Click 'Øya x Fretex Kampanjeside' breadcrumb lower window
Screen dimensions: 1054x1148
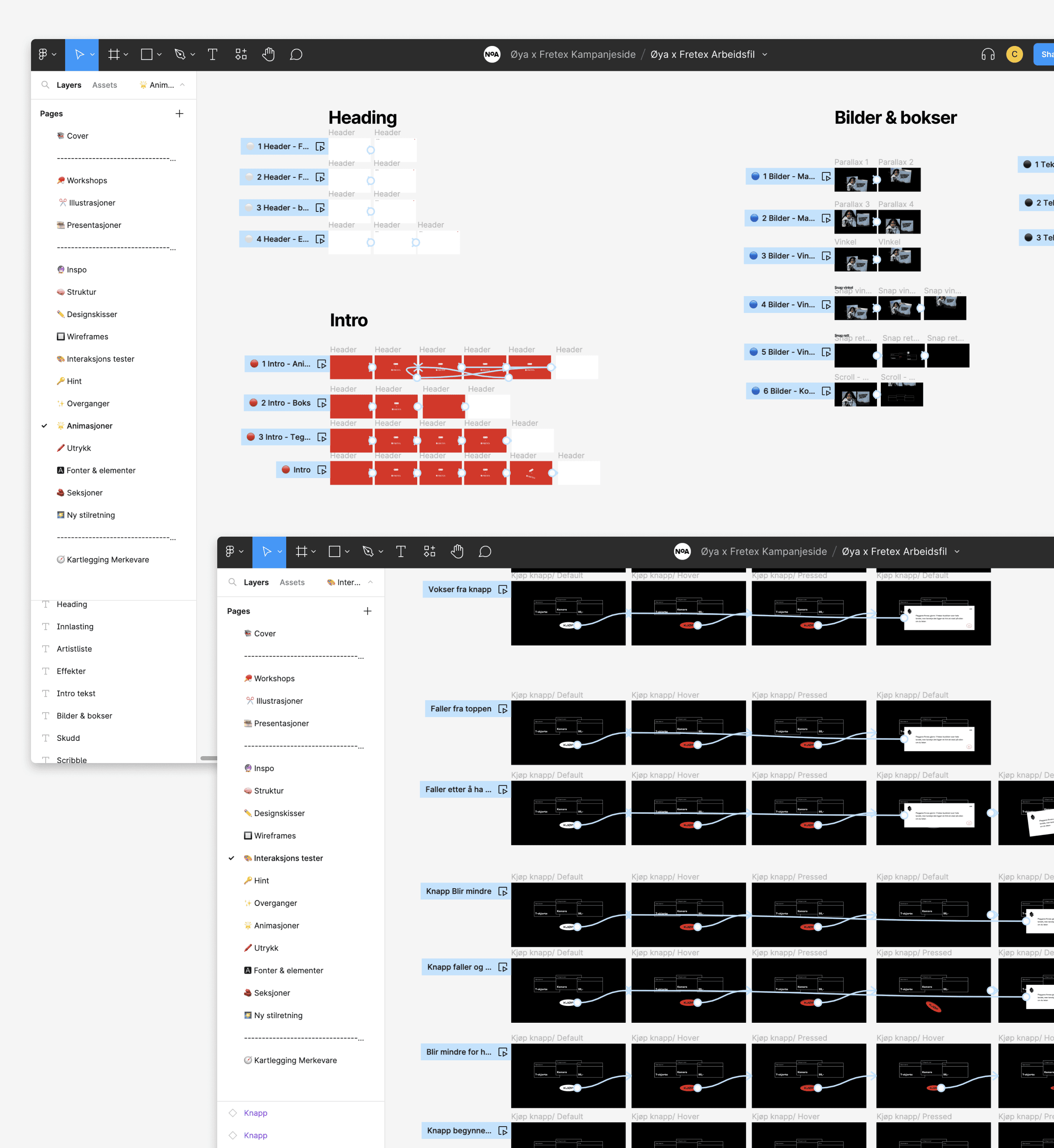(764, 552)
